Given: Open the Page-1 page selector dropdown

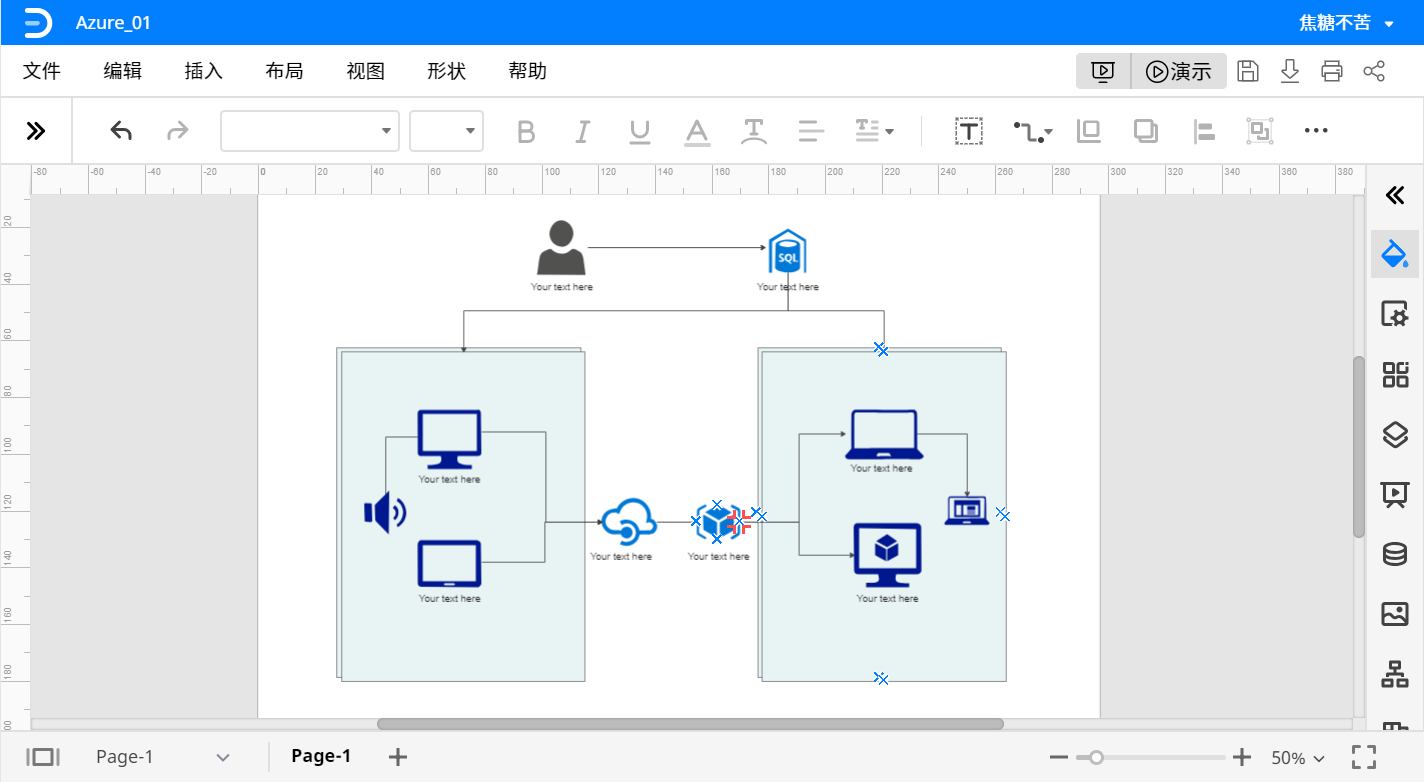Looking at the screenshot, I should click(x=163, y=757).
